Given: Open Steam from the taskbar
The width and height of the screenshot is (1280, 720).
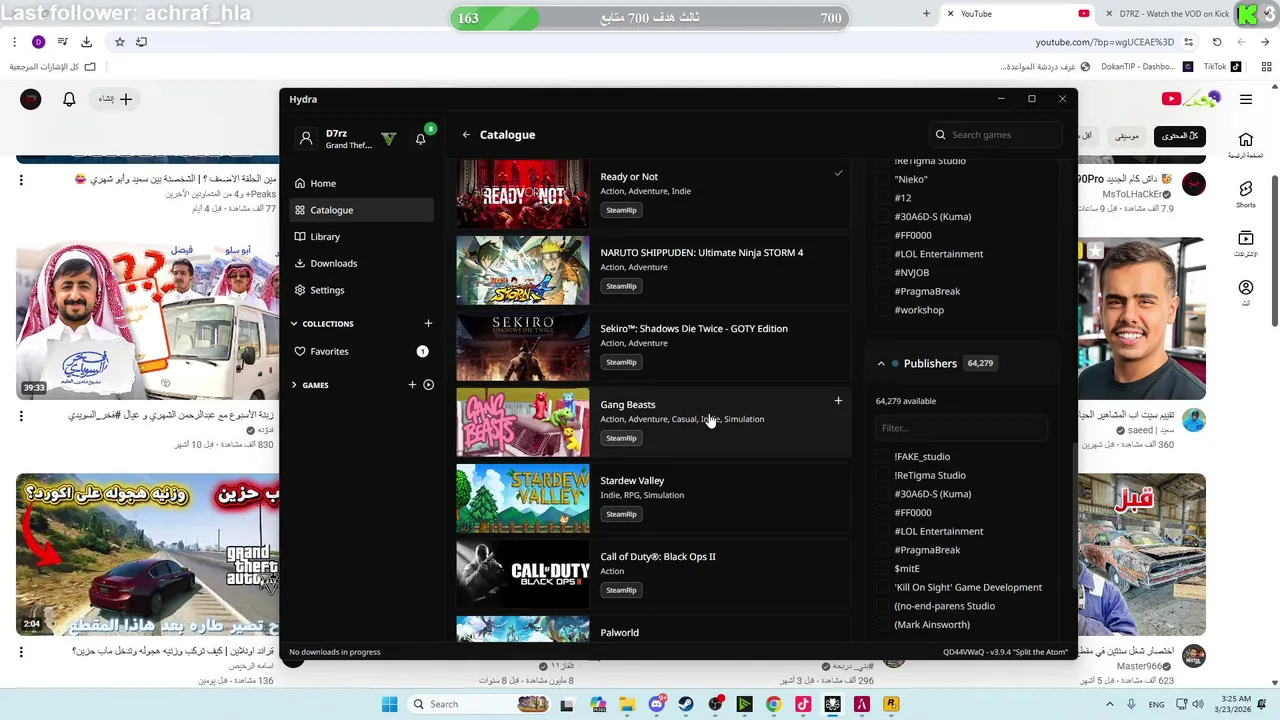Looking at the screenshot, I should [686, 704].
